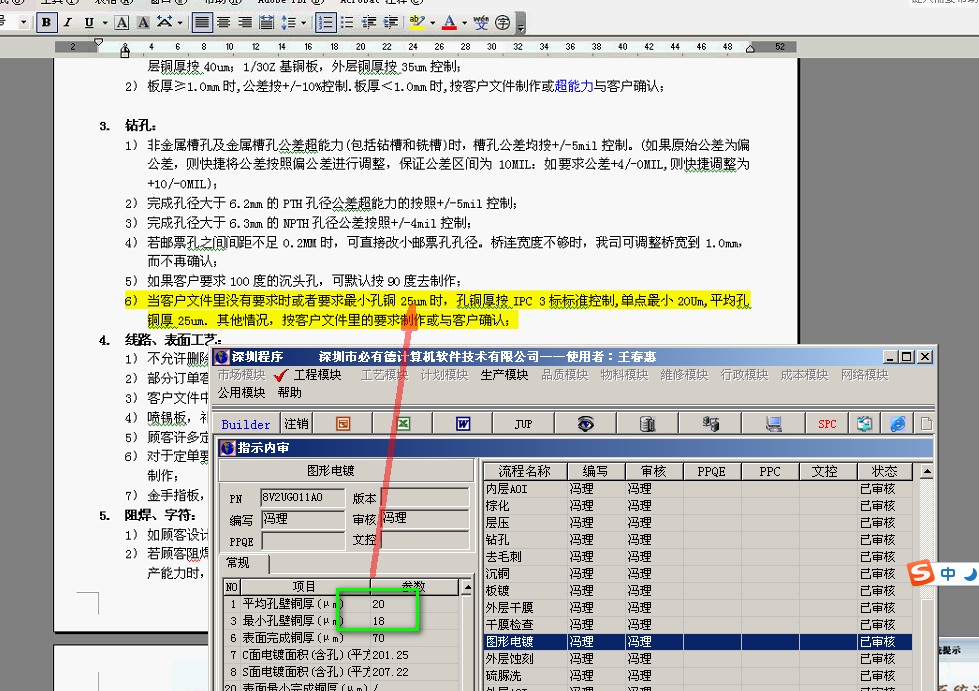Click the 超能力 hyperlink in document
The image size is (979, 691).
tap(574, 86)
